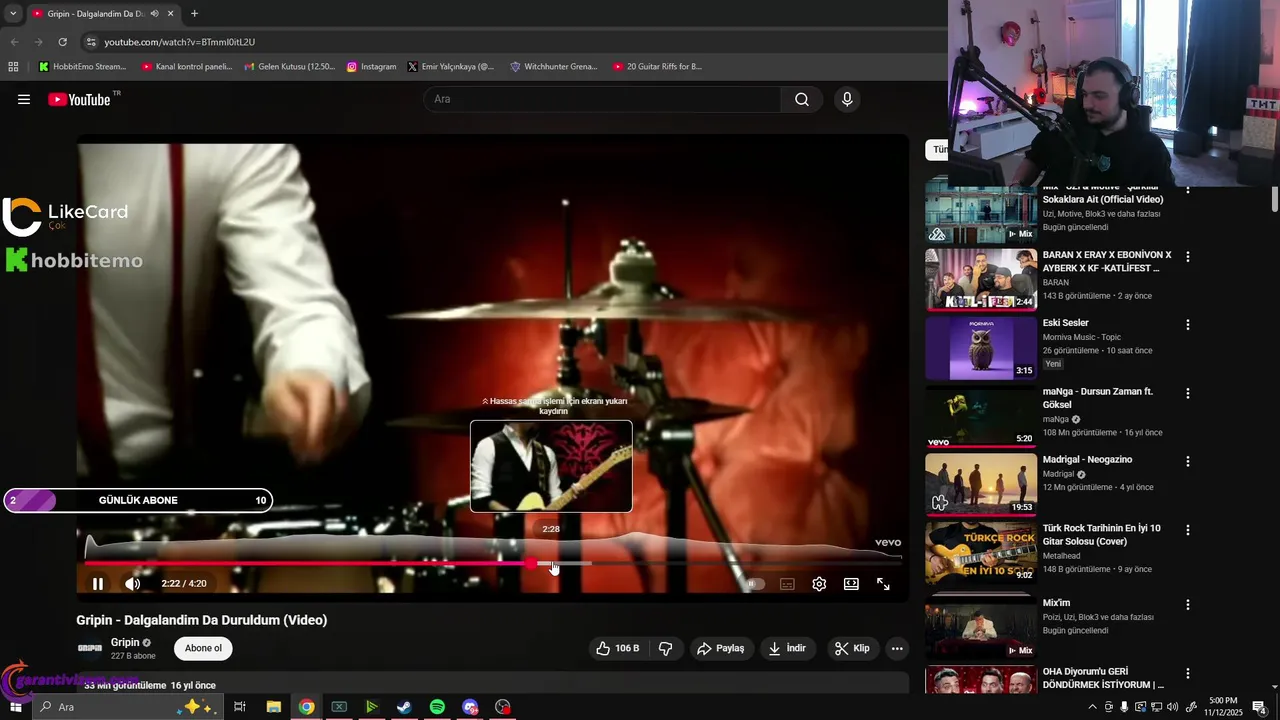1280x720 pixels.
Task: Open '20 Guitar Riffs' bookmark
Action: click(658, 67)
